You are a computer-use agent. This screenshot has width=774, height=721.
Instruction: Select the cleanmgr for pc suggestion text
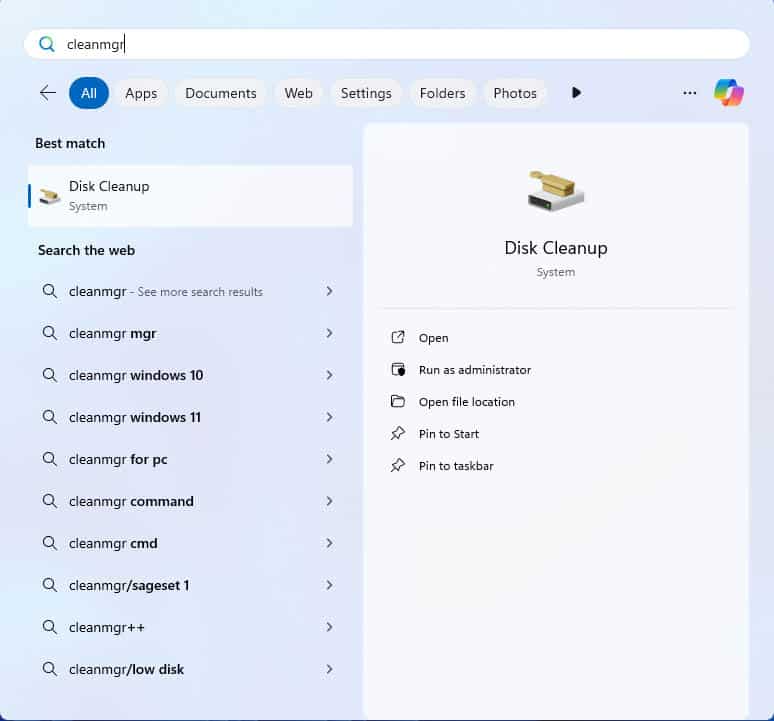click(x=118, y=460)
